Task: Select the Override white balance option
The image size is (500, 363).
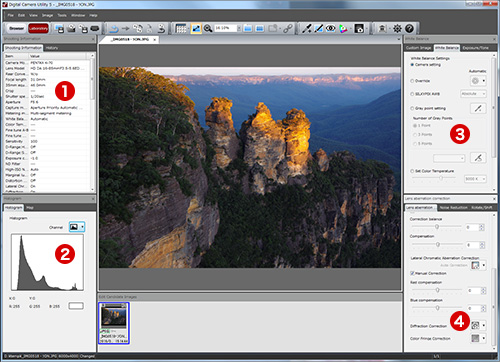Action: coord(412,81)
